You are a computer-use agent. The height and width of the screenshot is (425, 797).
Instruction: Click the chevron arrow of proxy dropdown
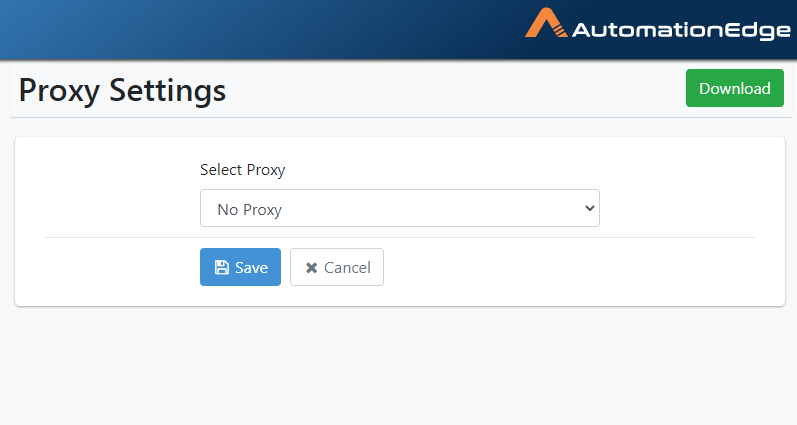(x=590, y=208)
